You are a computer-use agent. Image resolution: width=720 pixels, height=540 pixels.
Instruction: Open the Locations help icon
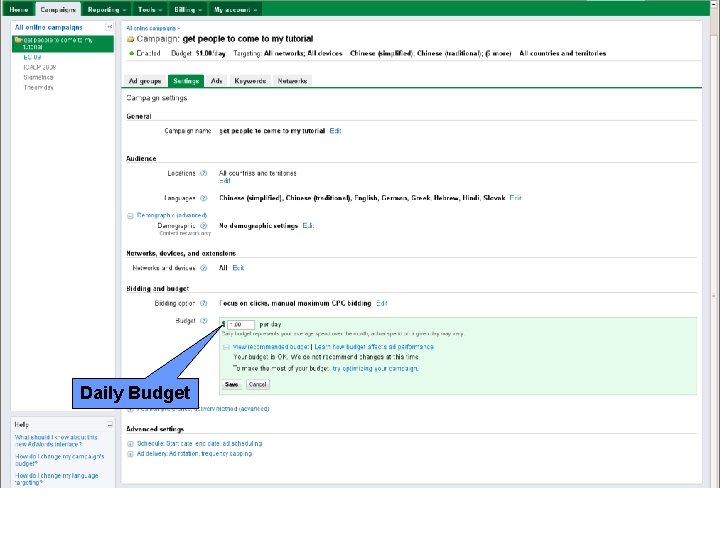(203, 173)
